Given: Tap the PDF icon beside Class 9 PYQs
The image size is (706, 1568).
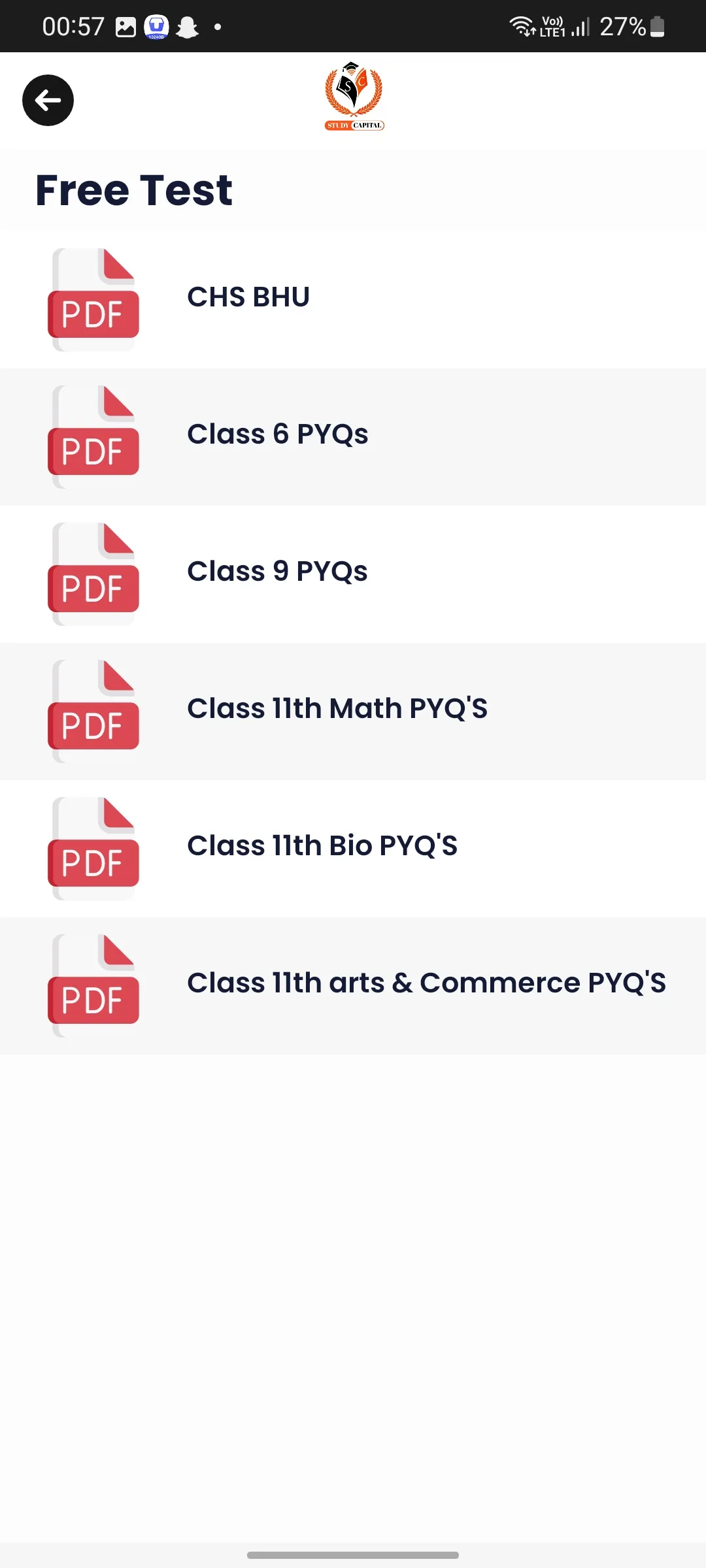Looking at the screenshot, I should (93, 574).
